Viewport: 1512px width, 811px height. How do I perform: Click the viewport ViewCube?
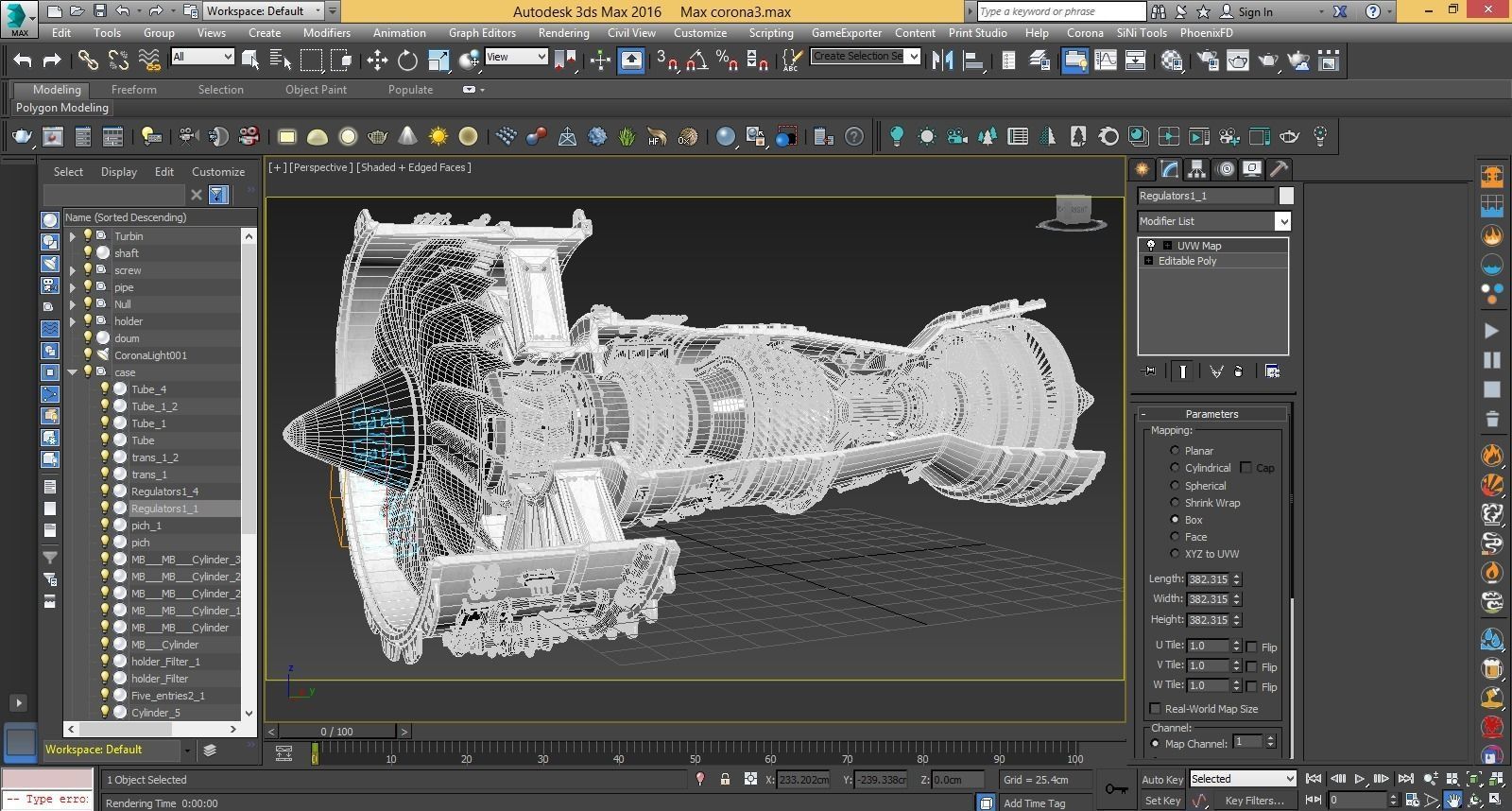tap(1072, 212)
